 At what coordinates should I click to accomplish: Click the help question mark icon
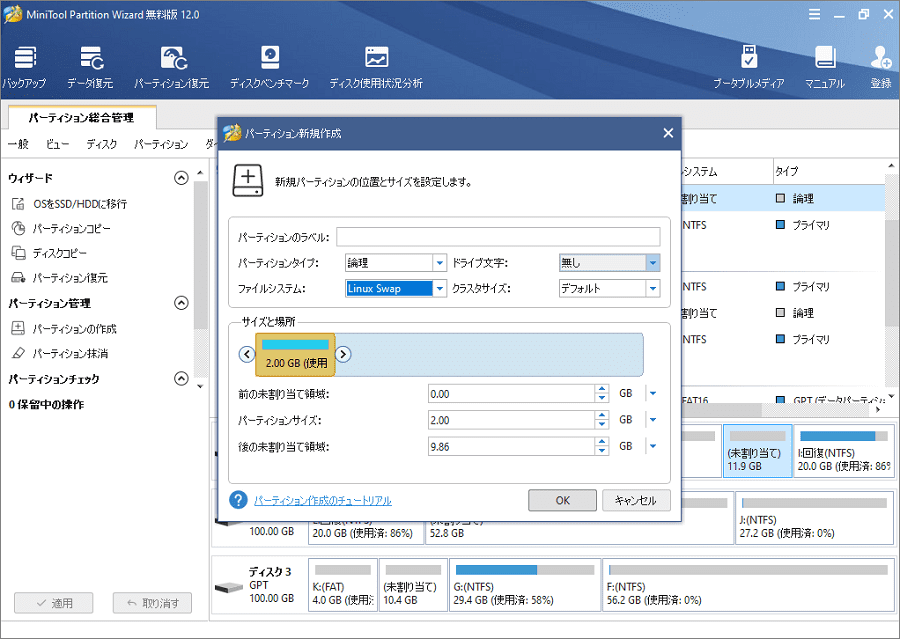click(238, 500)
